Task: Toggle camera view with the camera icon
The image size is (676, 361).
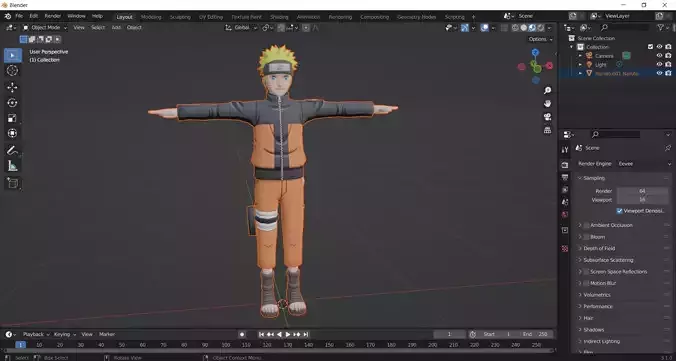Action: [548, 117]
